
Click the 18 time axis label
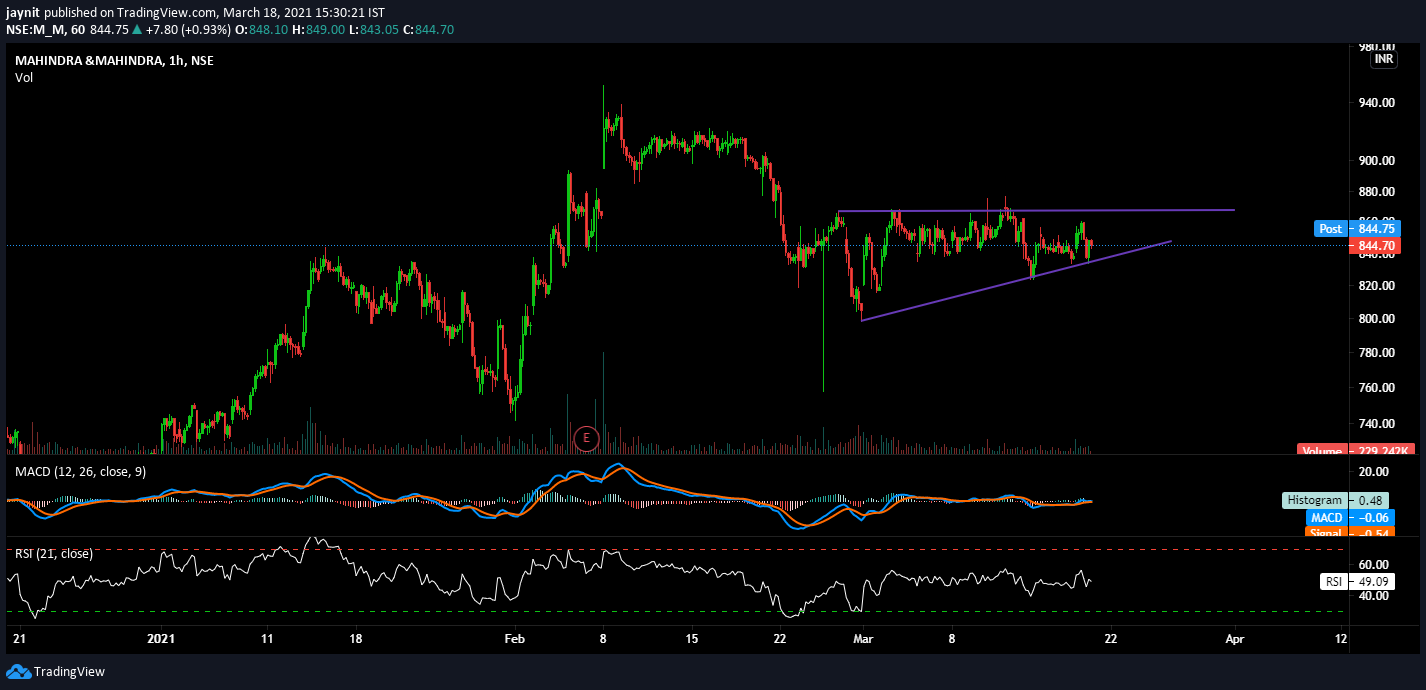(355, 638)
